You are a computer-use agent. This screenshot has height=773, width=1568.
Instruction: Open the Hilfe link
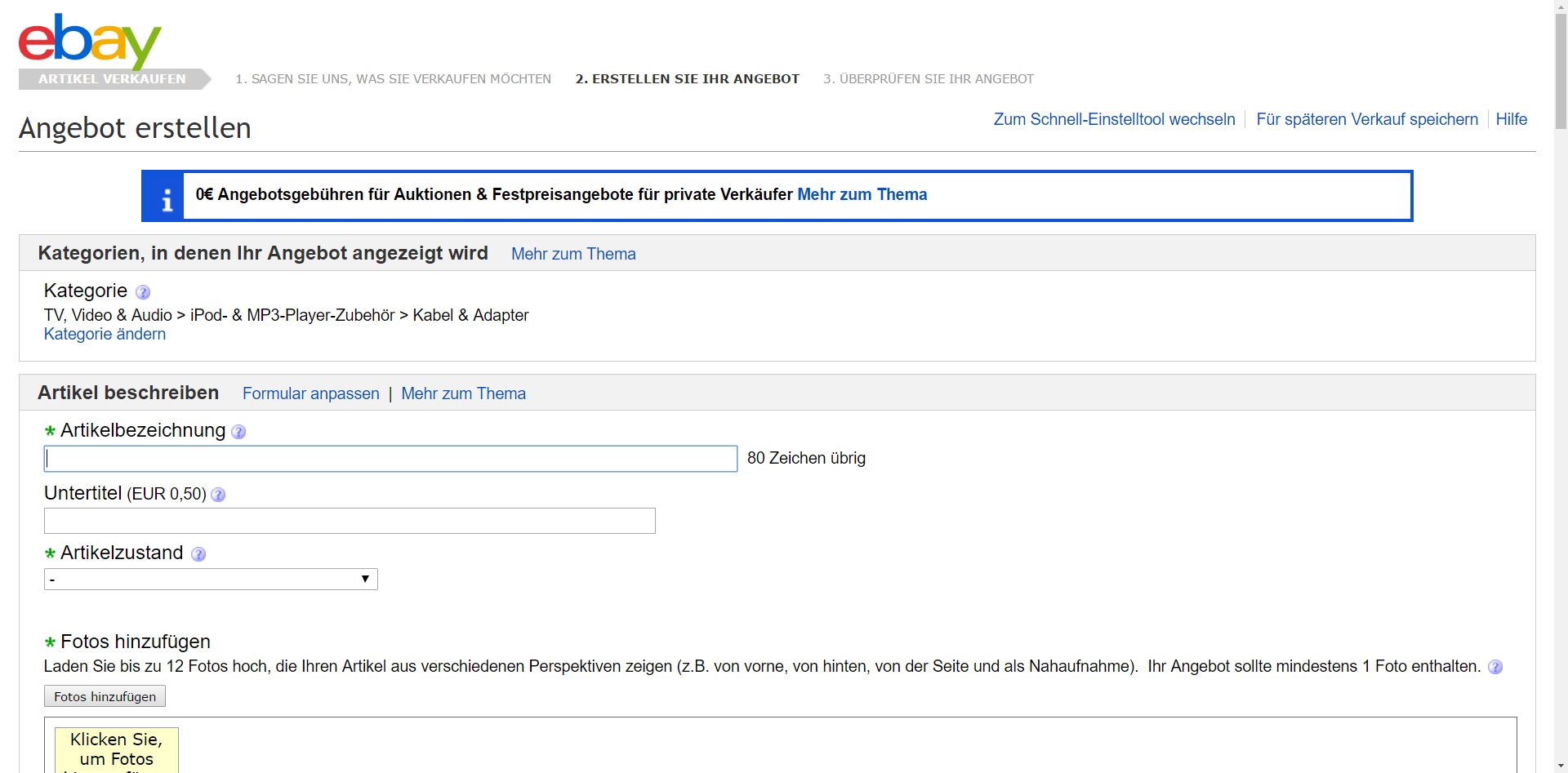click(x=1512, y=119)
